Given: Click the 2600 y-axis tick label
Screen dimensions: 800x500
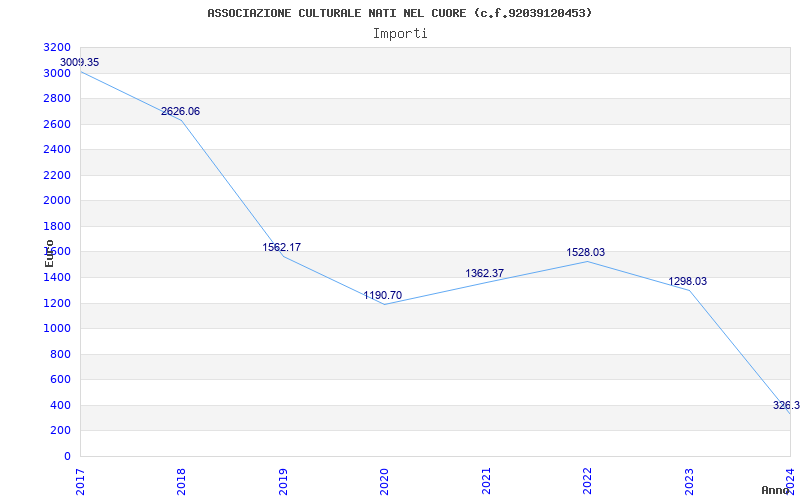Looking at the screenshot, I should tap(57, 124).
